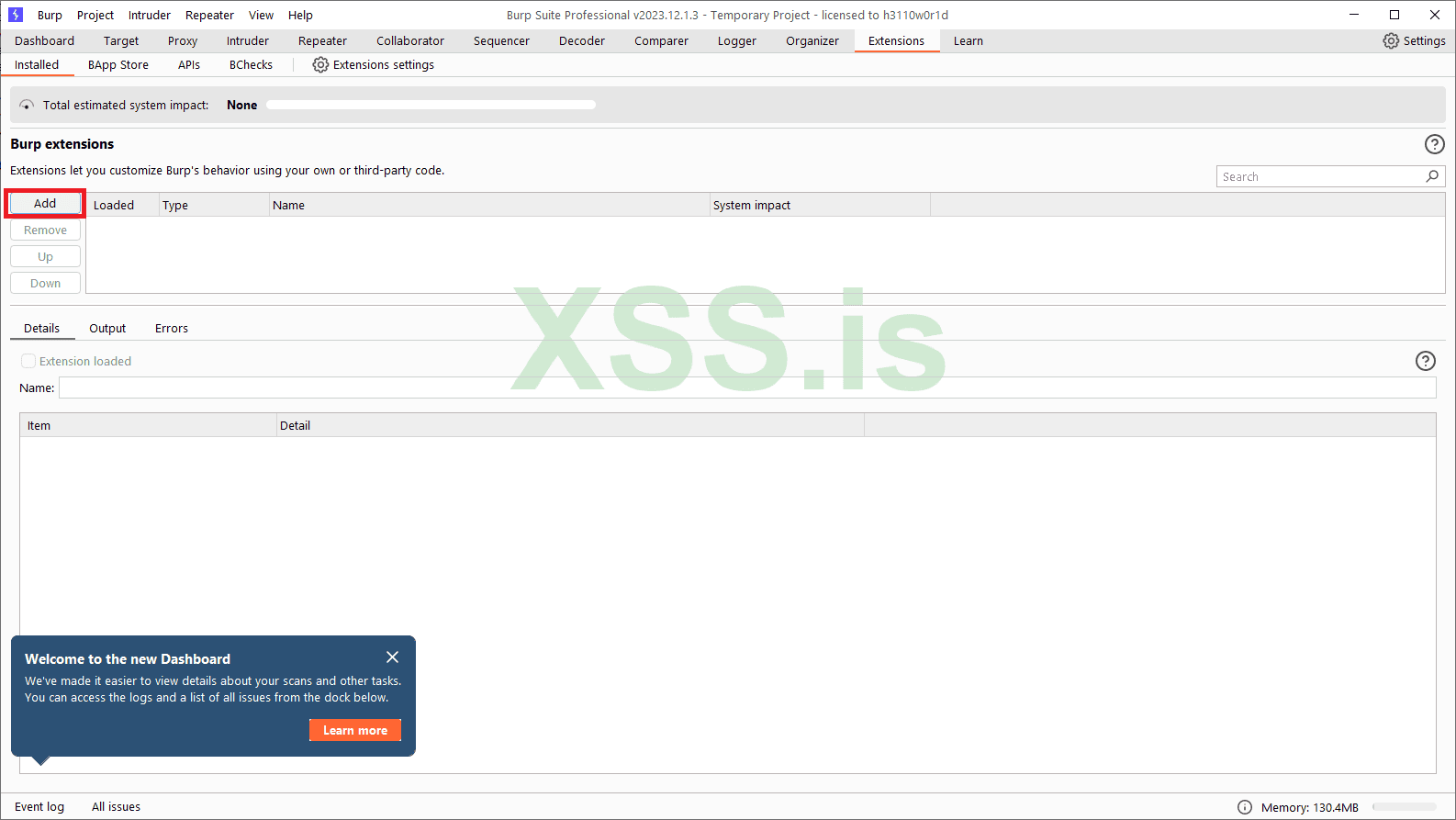Select the Extensions tab
This screenshot has width=1456, height=820.
tap(896, 40)
